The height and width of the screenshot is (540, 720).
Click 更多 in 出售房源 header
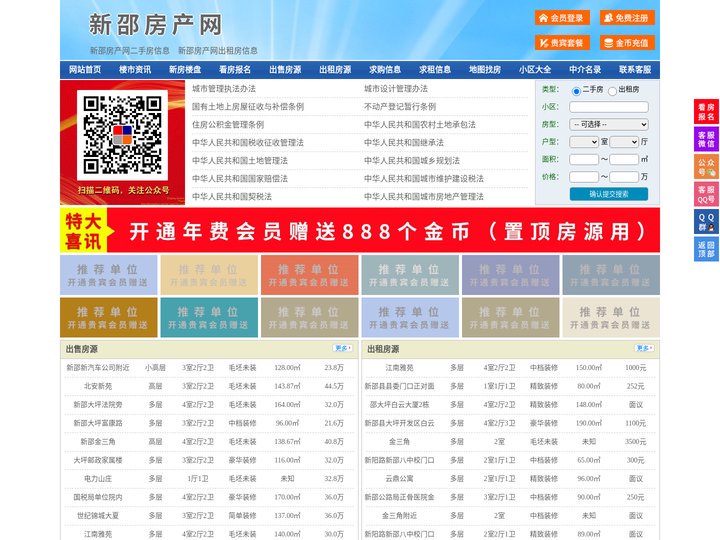point(343,349)
